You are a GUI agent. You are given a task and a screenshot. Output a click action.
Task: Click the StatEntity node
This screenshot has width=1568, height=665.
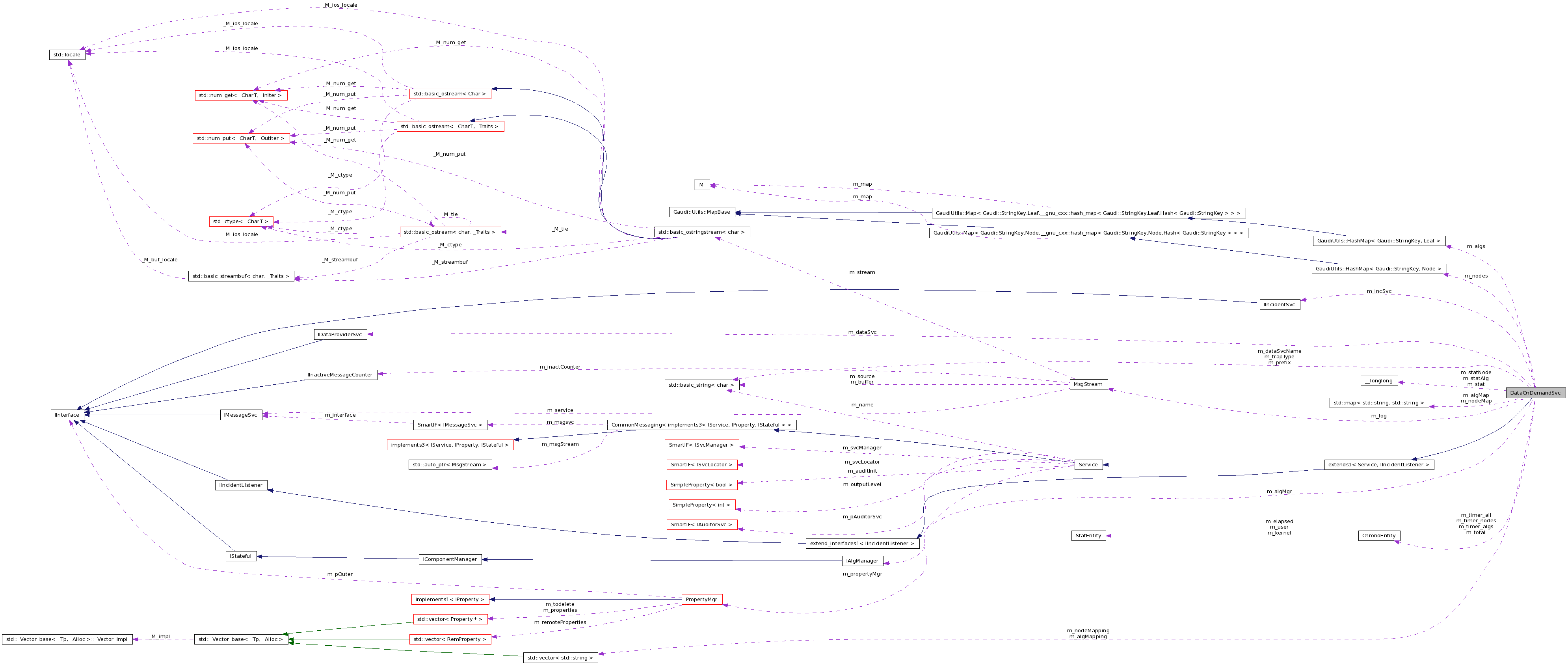(x=1089, y=535)
